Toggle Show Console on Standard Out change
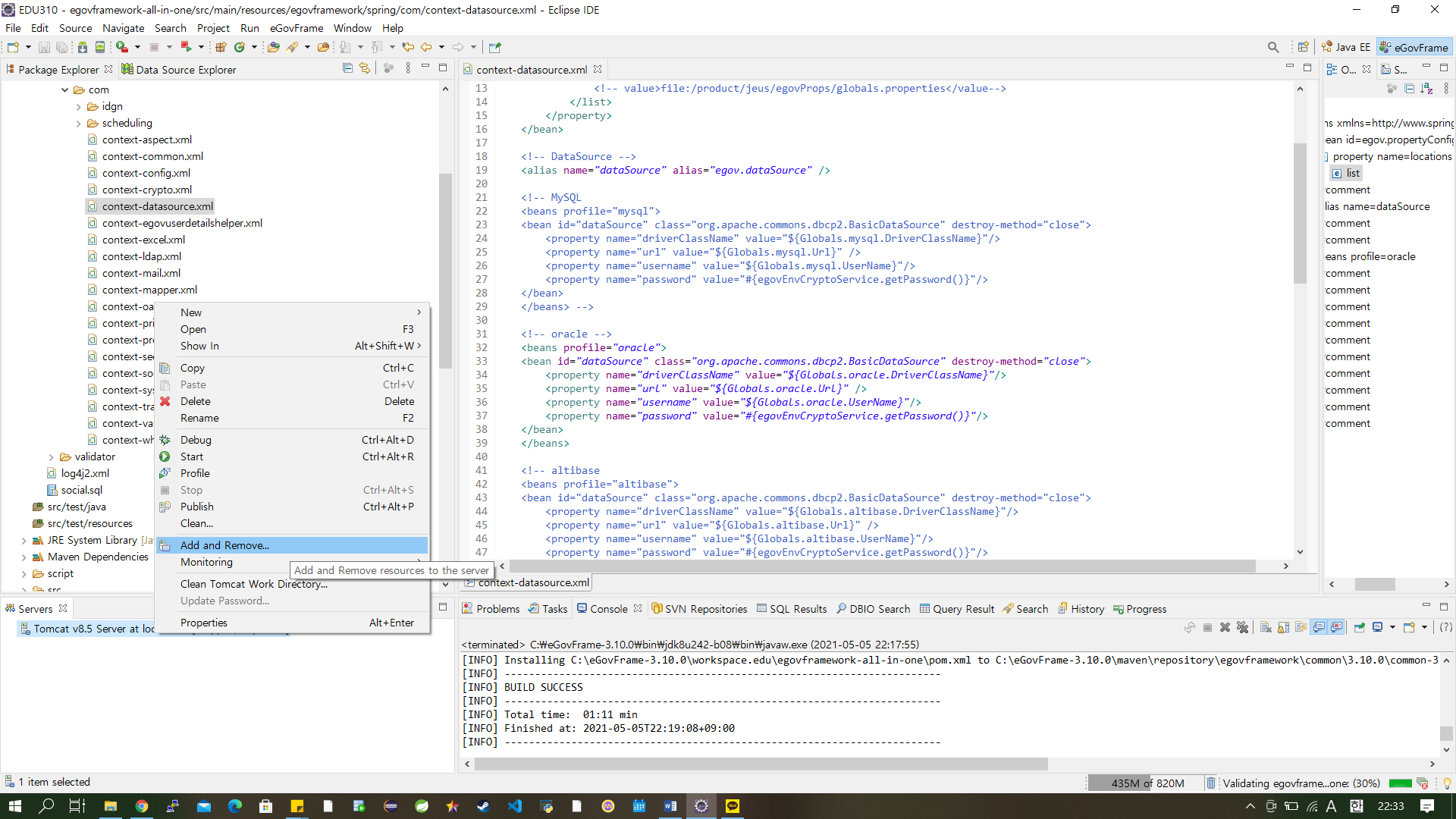Image resolution: width=1456 pixels, height=819 pixels. (1319, 627)
